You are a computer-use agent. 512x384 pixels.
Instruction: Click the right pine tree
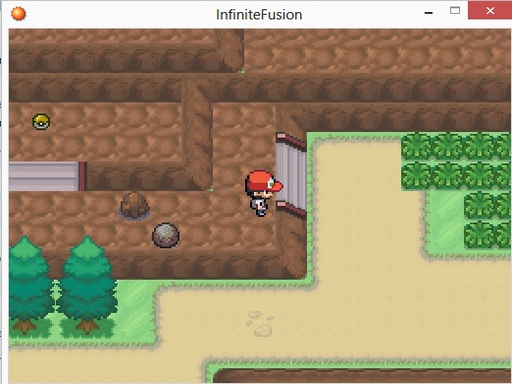87,285
